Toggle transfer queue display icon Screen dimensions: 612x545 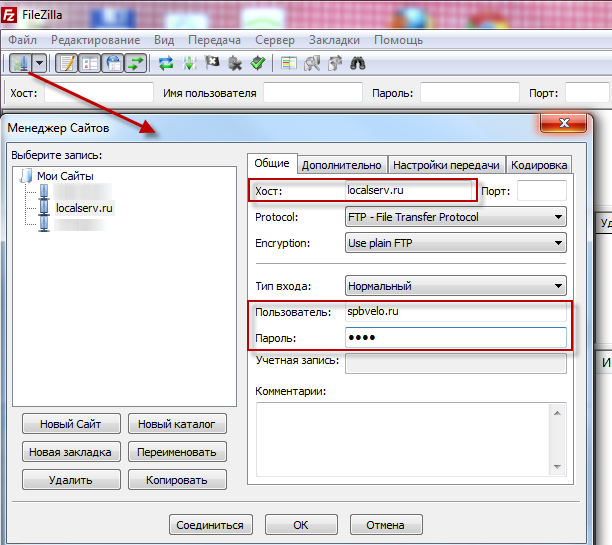(136, 63)
